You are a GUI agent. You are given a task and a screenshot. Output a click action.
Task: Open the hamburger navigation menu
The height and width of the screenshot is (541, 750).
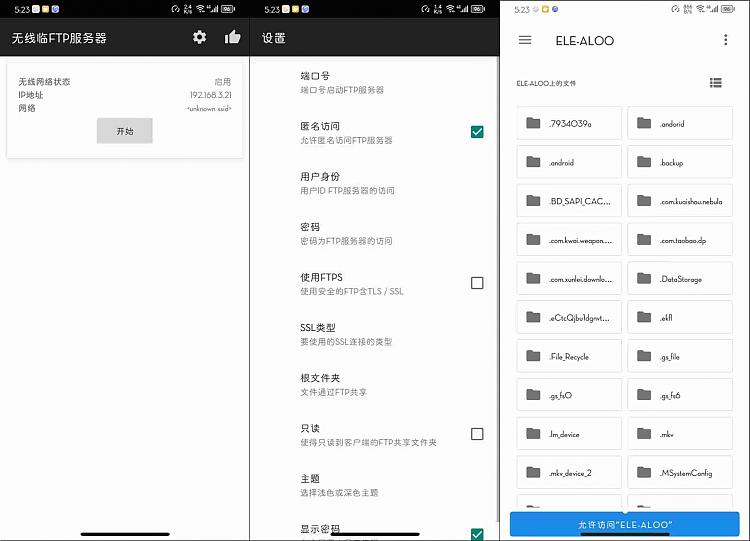(525, 40)
